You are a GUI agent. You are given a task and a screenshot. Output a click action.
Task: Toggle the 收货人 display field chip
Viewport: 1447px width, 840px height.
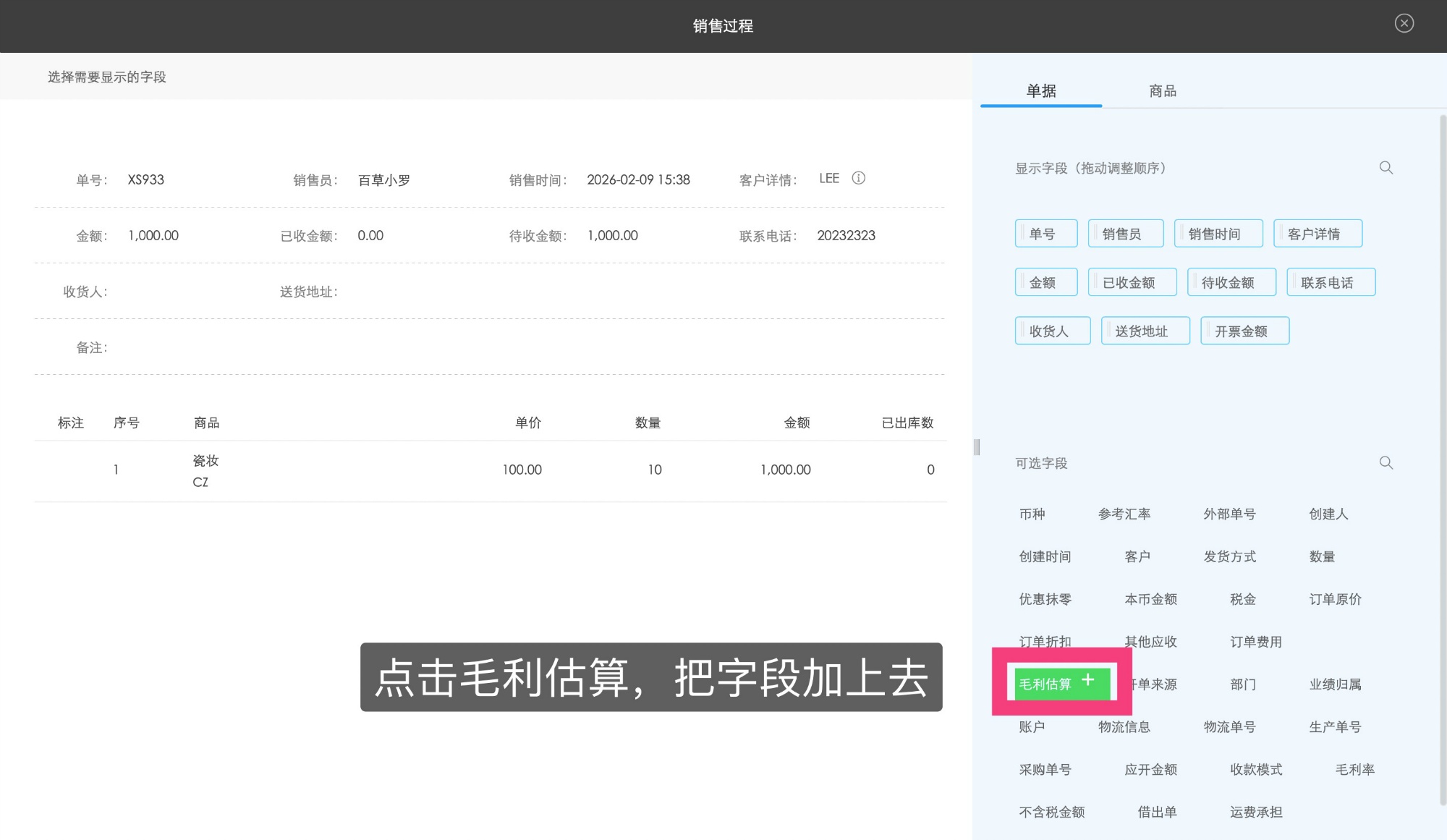[1053, 331]
